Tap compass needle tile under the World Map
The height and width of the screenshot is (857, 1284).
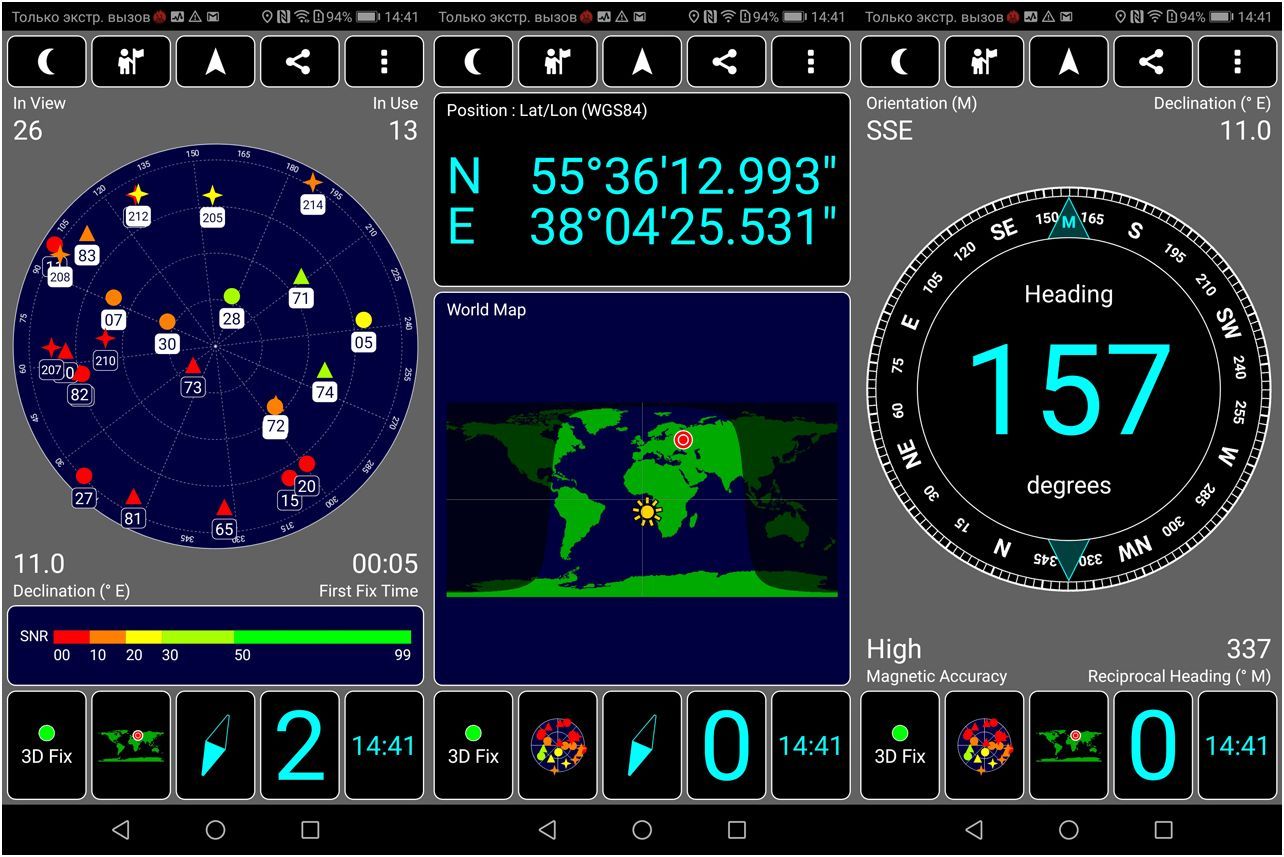click(x=642, y=745)
